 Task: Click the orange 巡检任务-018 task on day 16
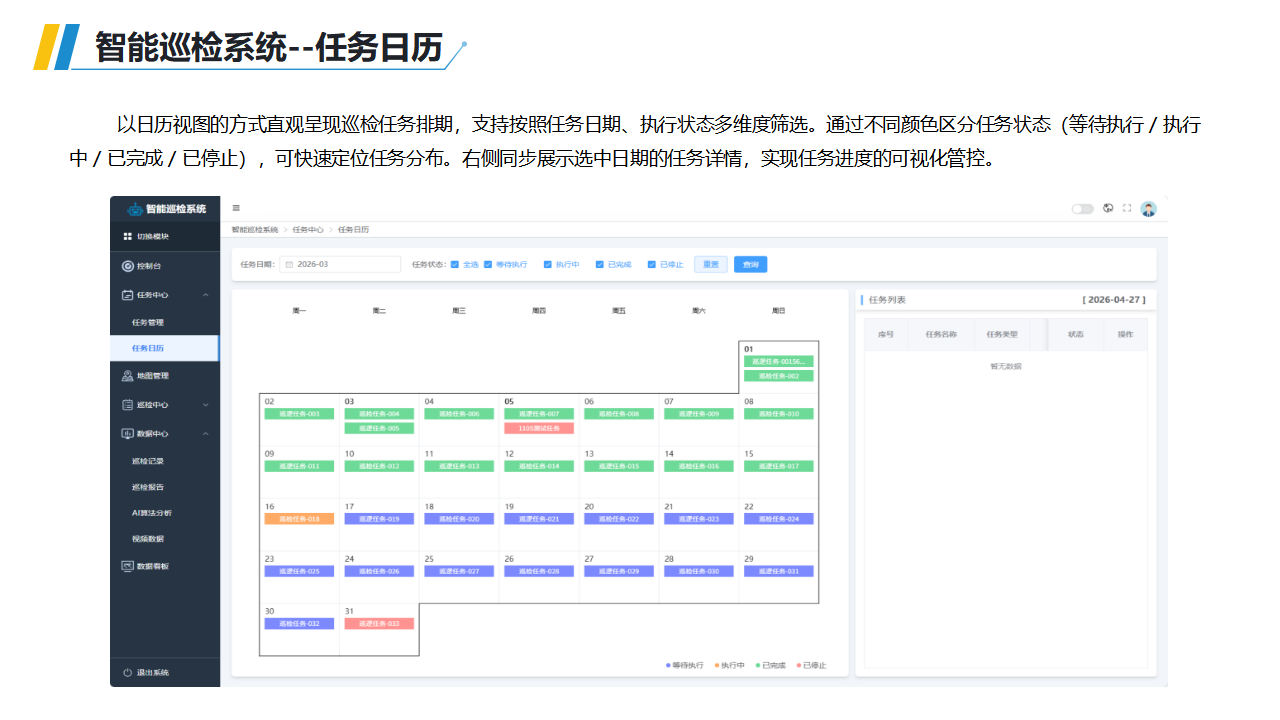tap(299, 519)
